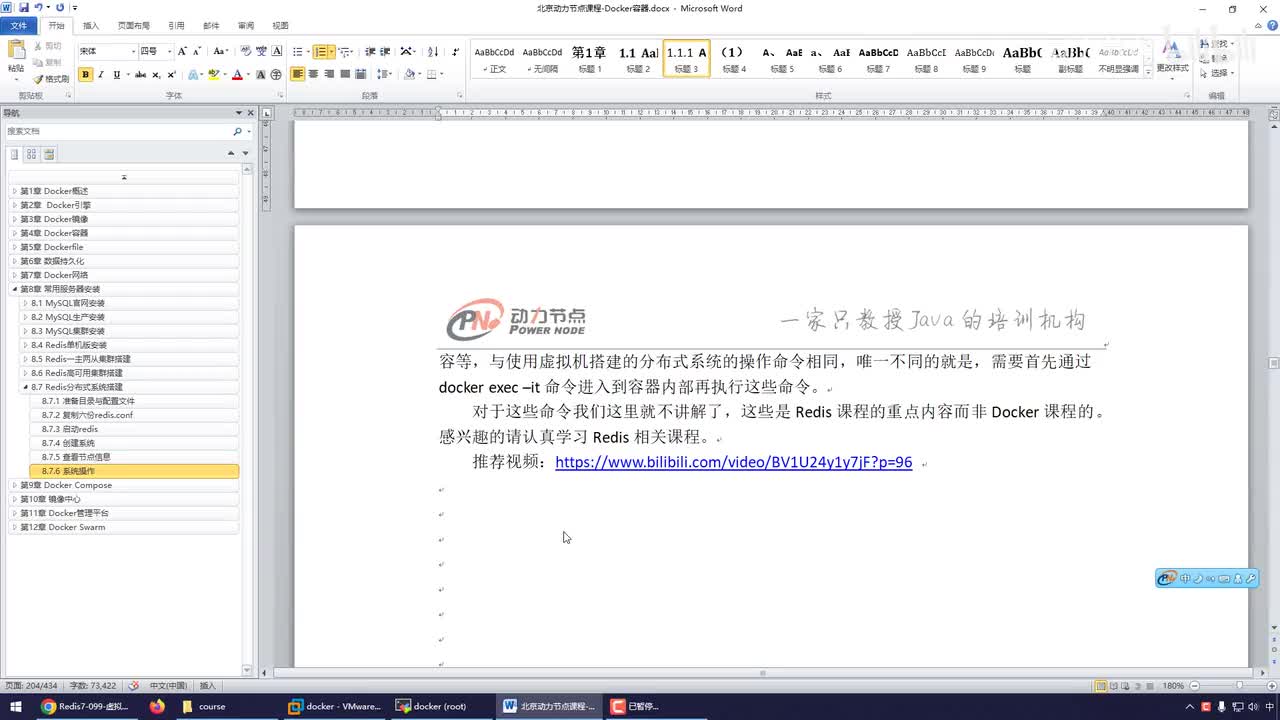Toggle Underline formatting
This screenshot has width=1280, height=720.
point(116,75)
